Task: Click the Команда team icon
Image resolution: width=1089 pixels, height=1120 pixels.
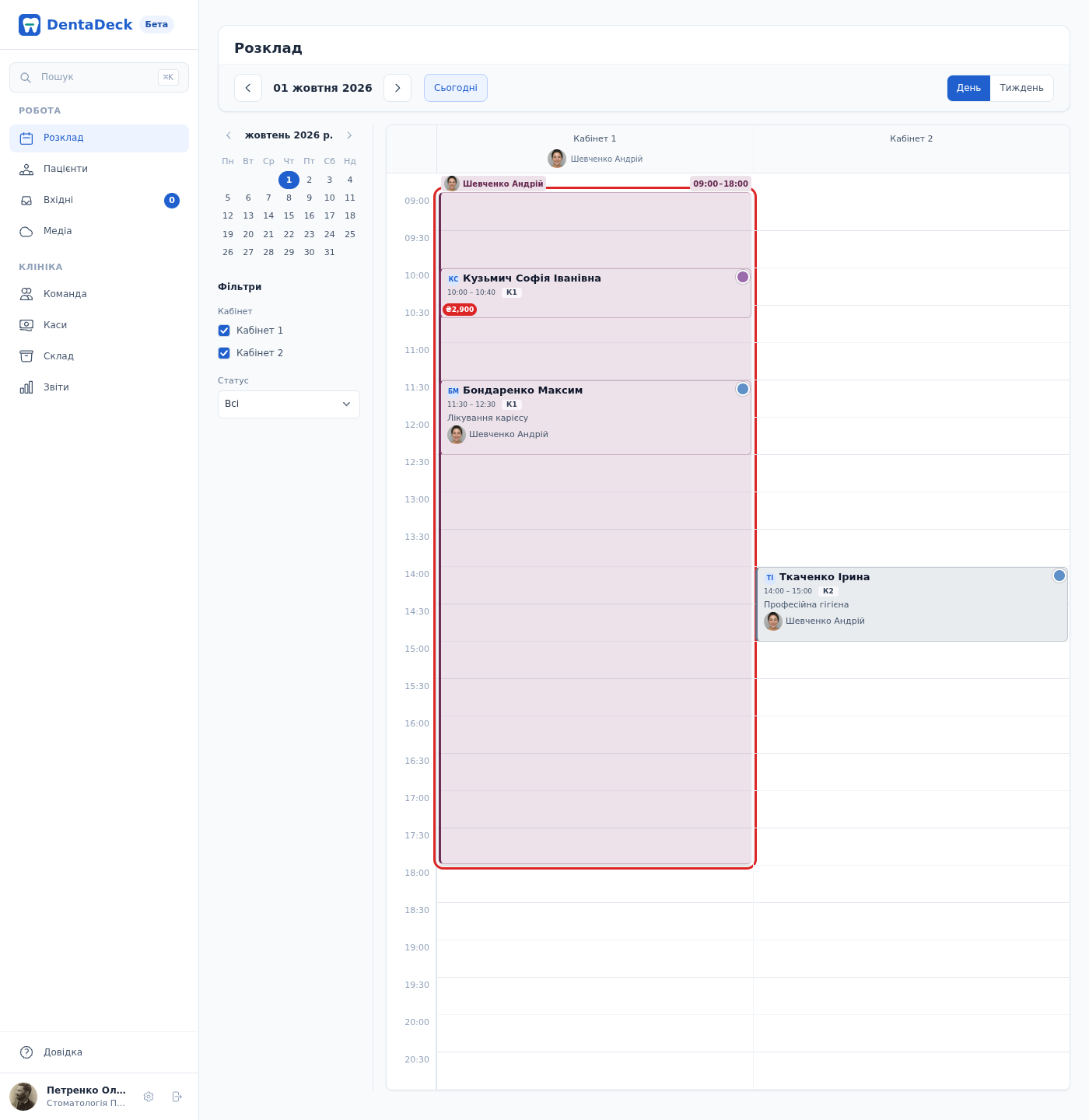Action: 26,294
